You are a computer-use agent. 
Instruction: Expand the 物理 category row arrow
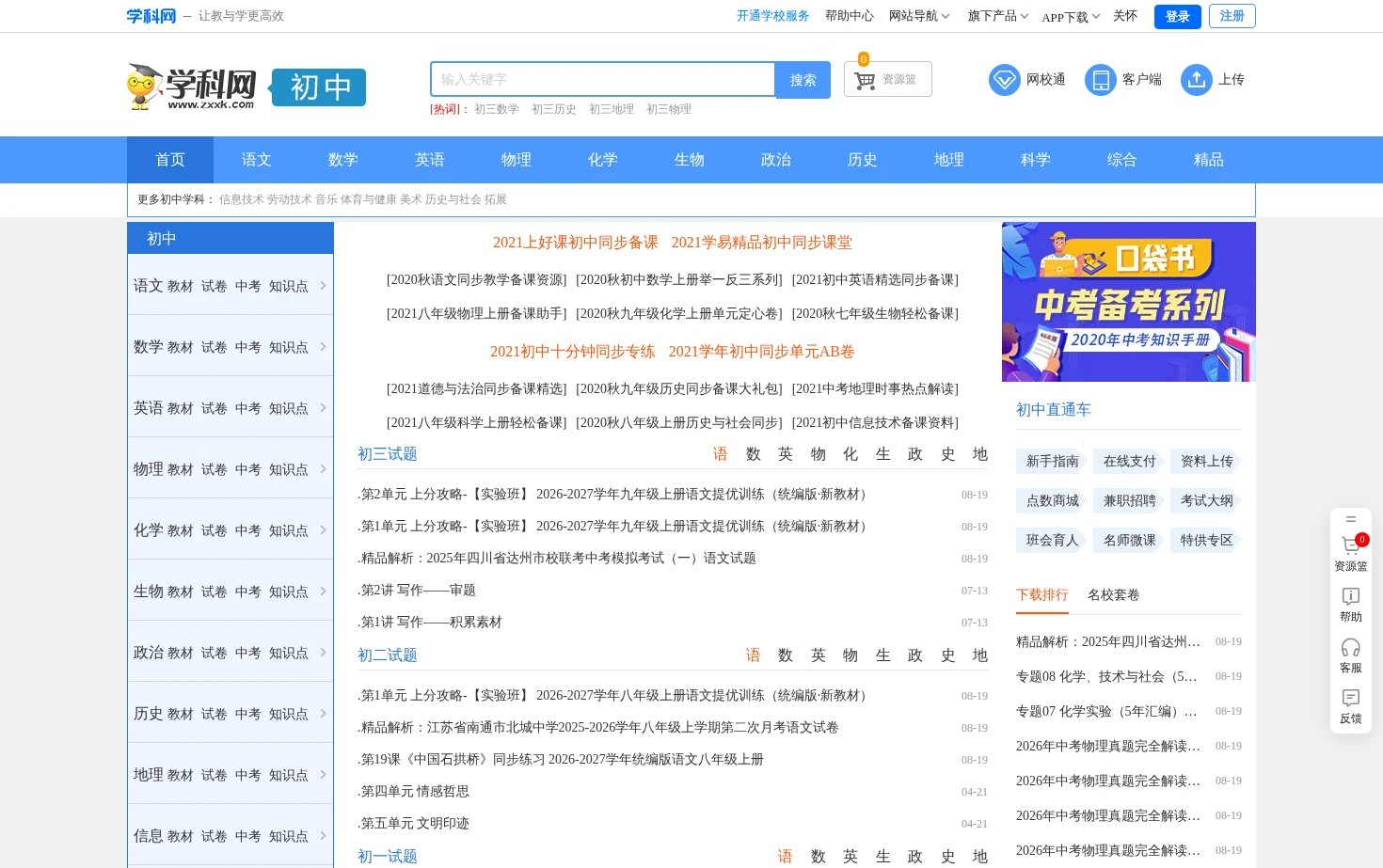pos(323,468)
